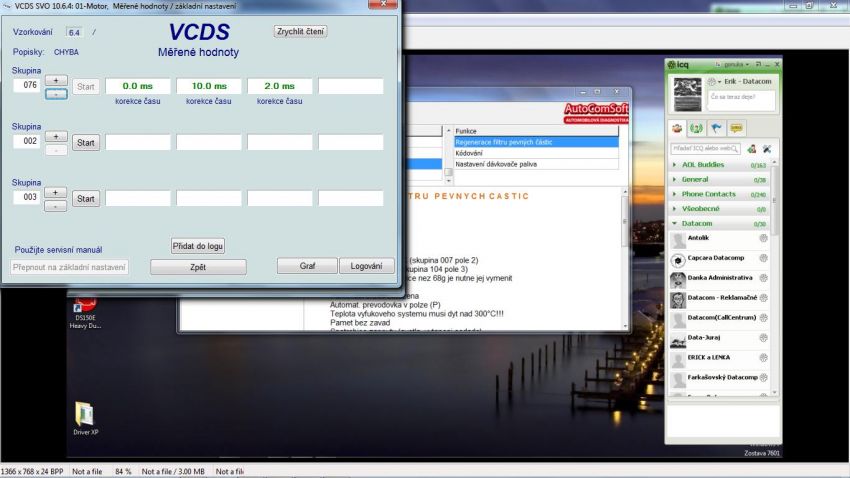Click the ICQ dock window icon in title bar
Screen dimensions: 850x478
tap(758, 64)
